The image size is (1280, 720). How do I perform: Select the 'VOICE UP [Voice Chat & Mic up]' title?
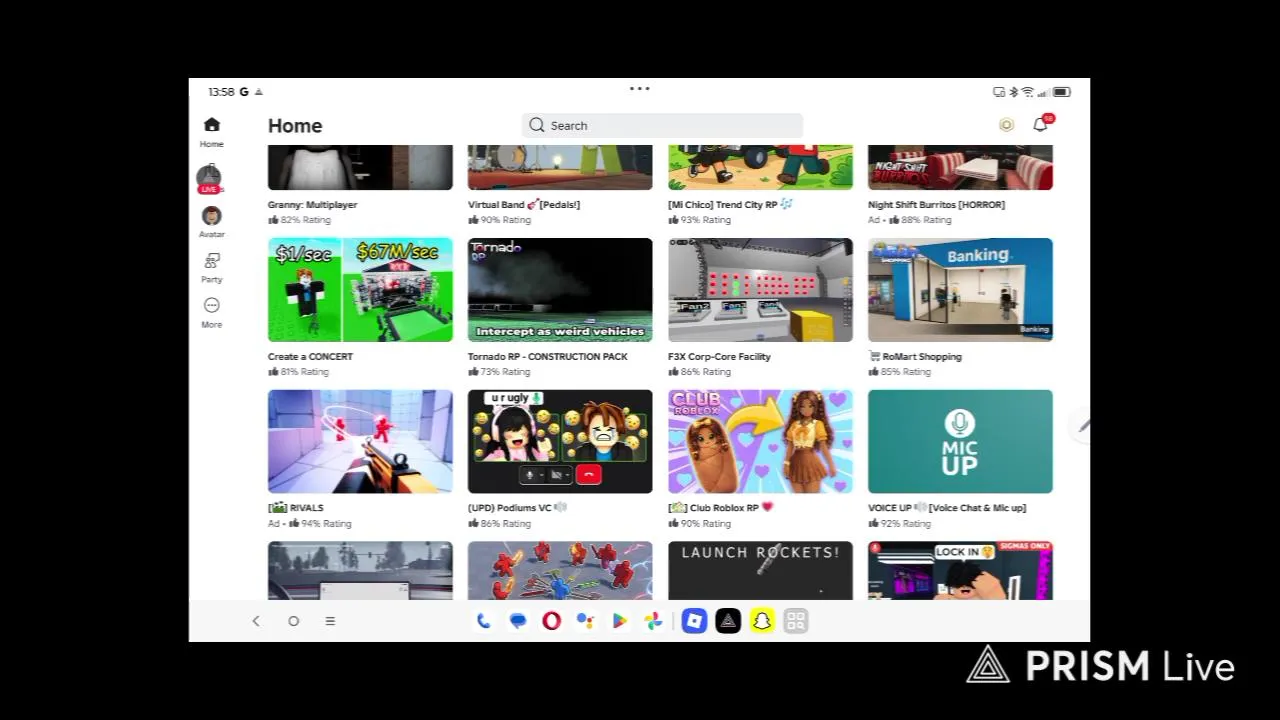pyautogui.click(x=947, y=508)
